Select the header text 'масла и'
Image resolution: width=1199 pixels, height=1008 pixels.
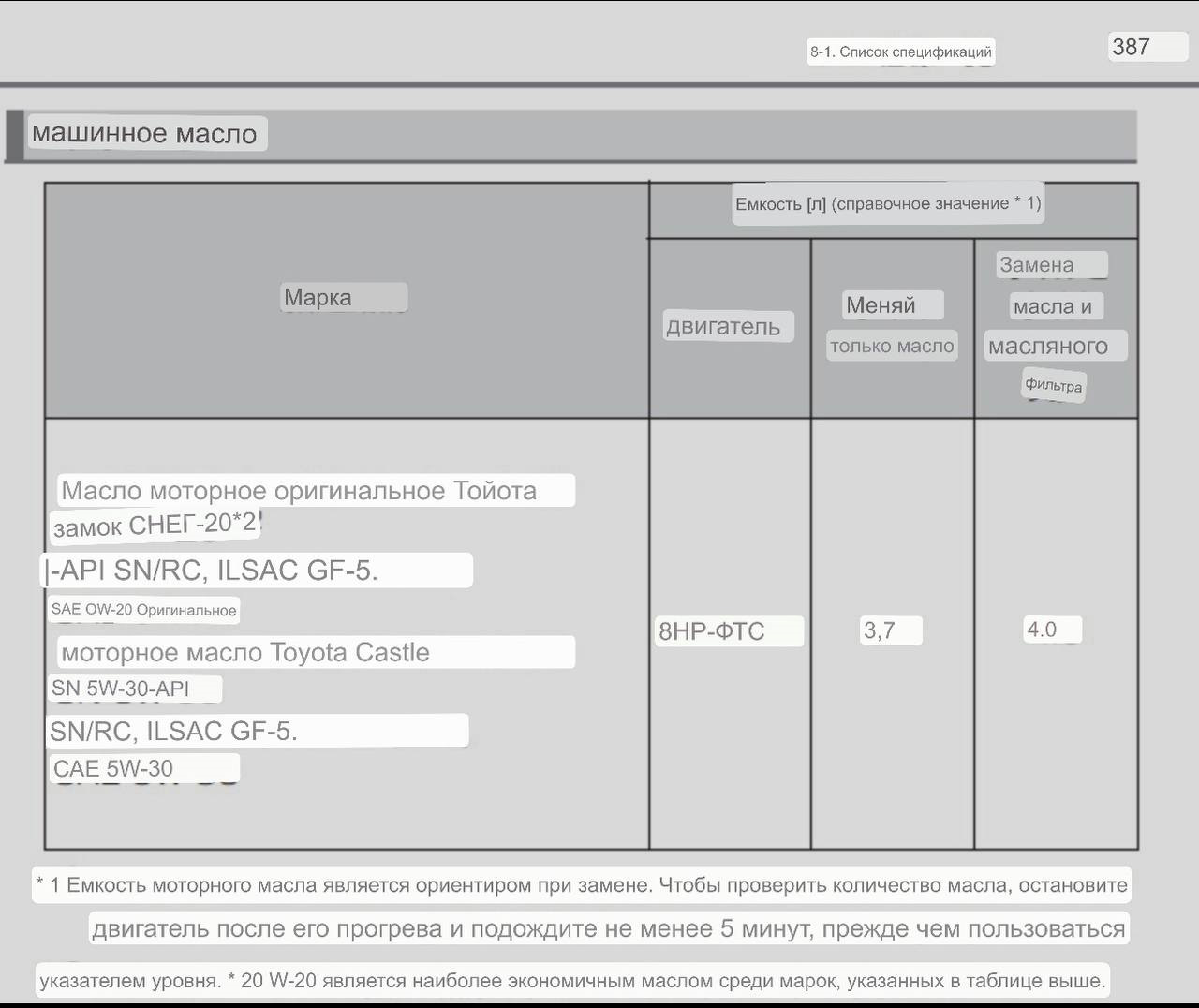tap(1053, 306)
